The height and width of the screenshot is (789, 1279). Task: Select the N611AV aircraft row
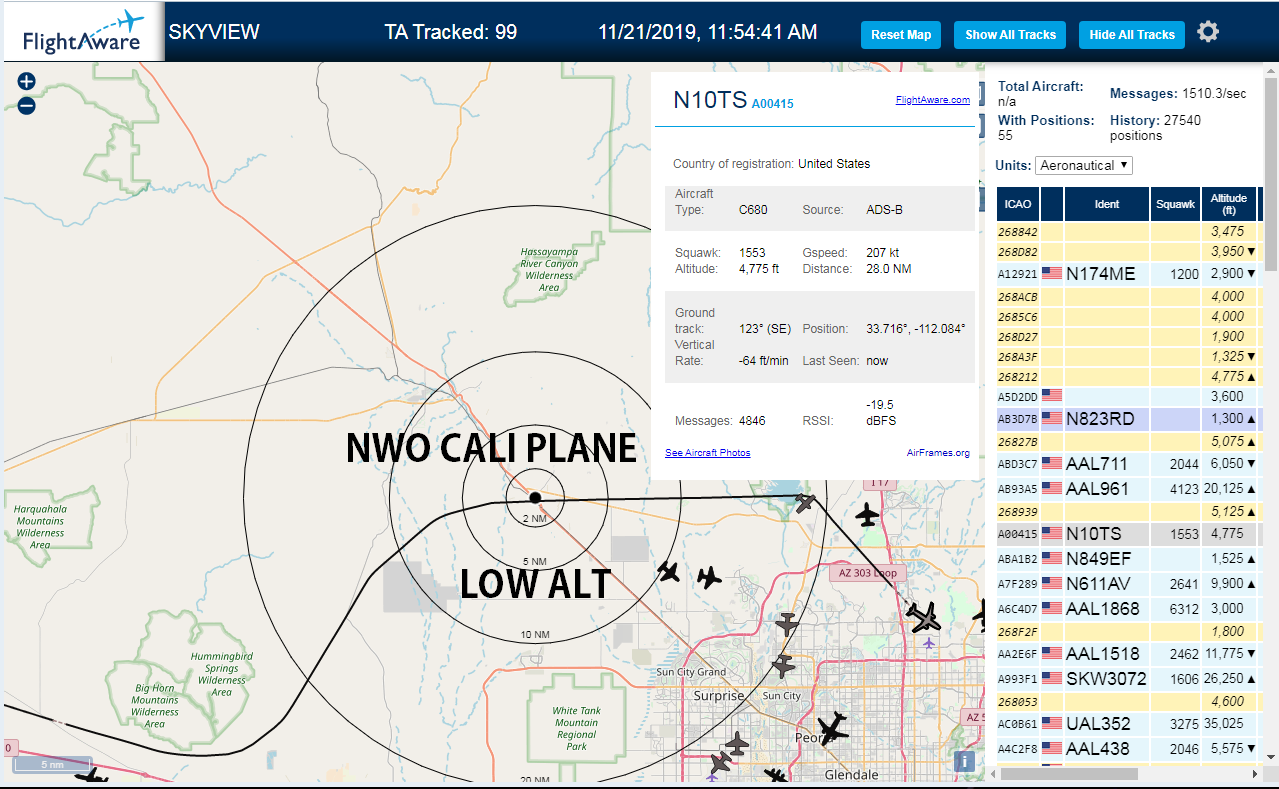[1128, 583]
